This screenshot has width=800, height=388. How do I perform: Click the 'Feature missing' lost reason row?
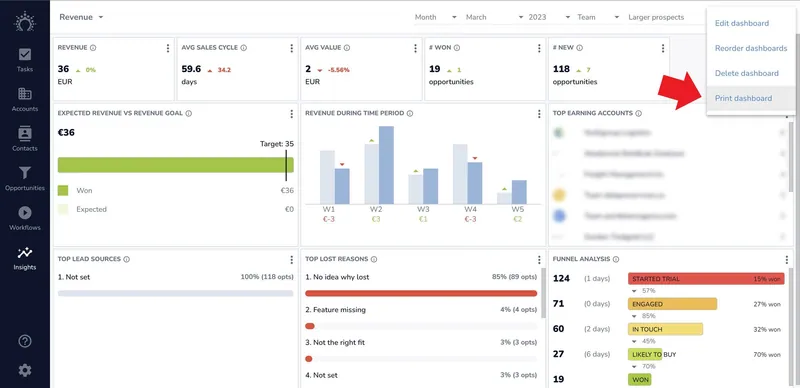pyautogui.click(x=421, y=318)
